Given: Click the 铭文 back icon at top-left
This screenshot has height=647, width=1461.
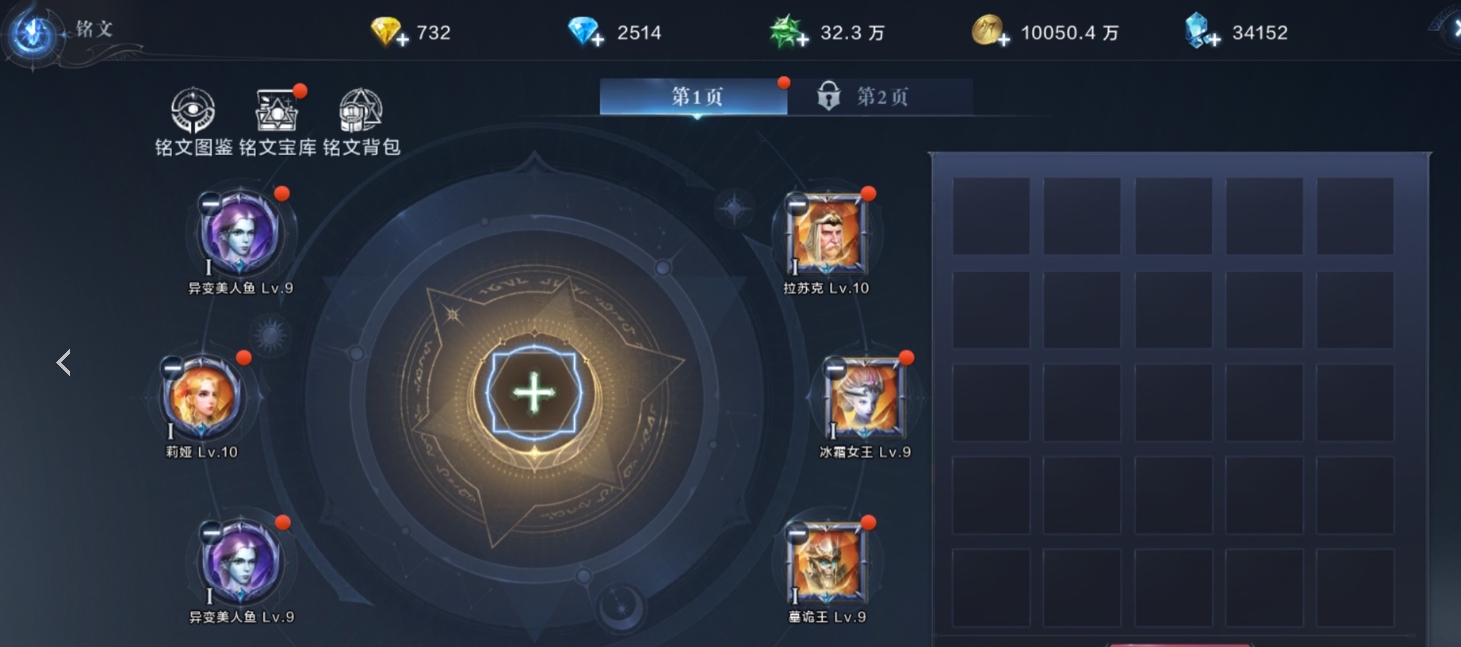Looking at the screenshot, I should [x=31, y=33].
